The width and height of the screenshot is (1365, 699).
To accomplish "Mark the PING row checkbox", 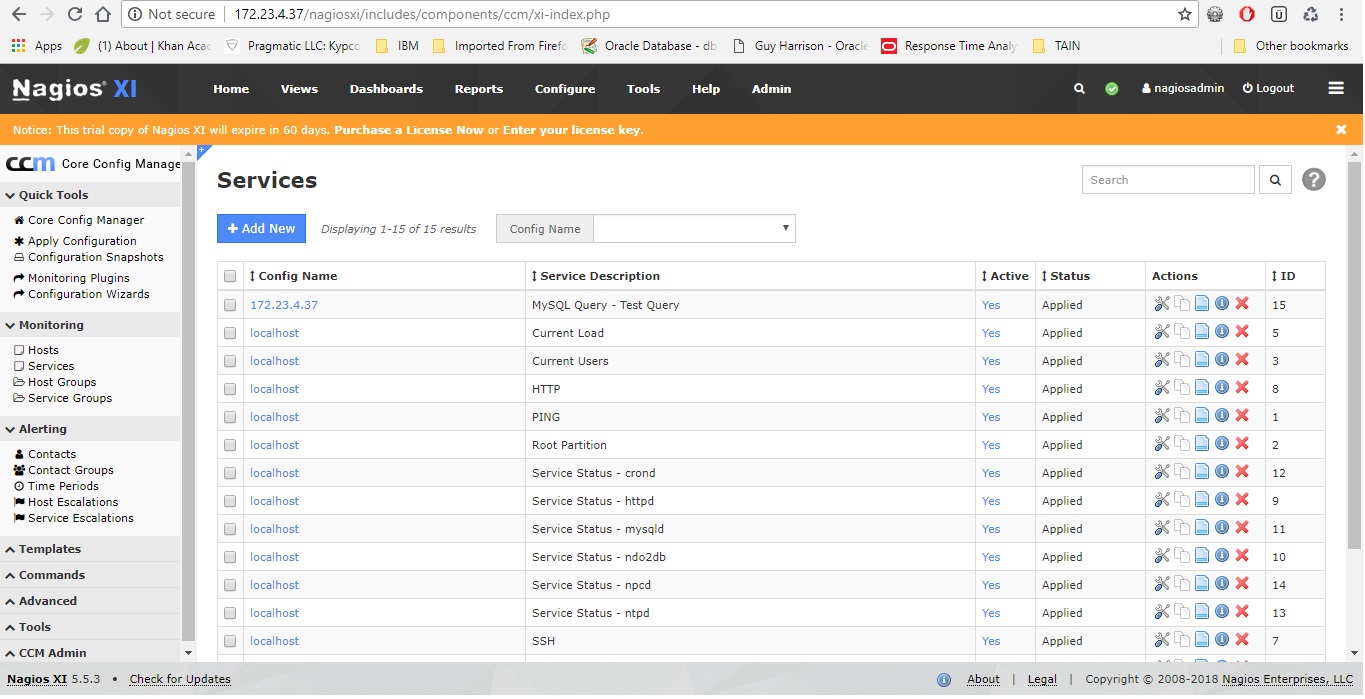I will [230, 417].
